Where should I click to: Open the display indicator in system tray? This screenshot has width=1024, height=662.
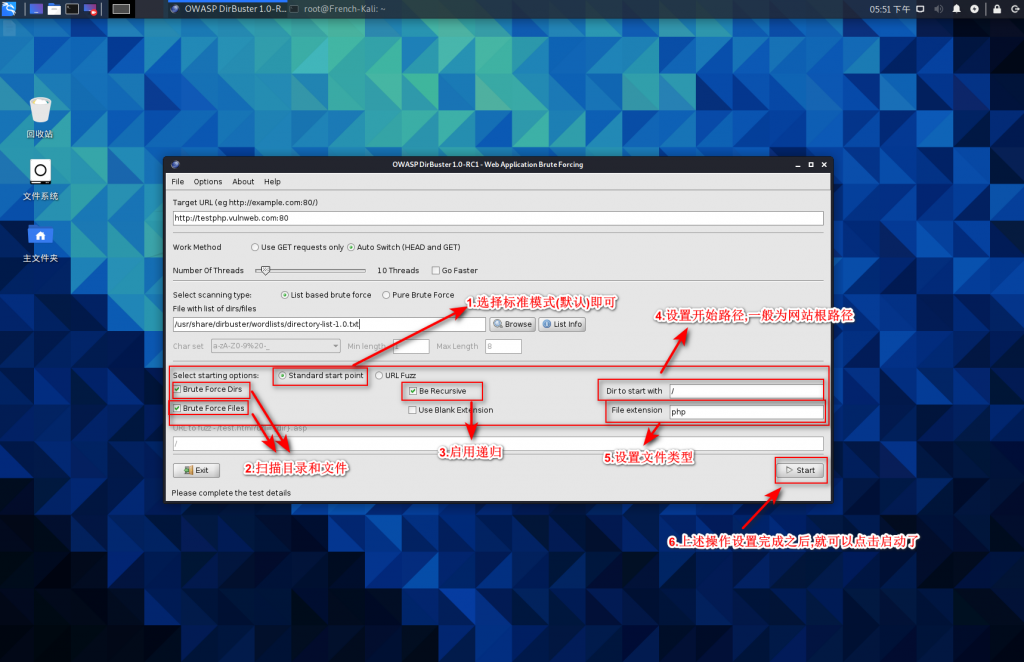coord(920,9)
